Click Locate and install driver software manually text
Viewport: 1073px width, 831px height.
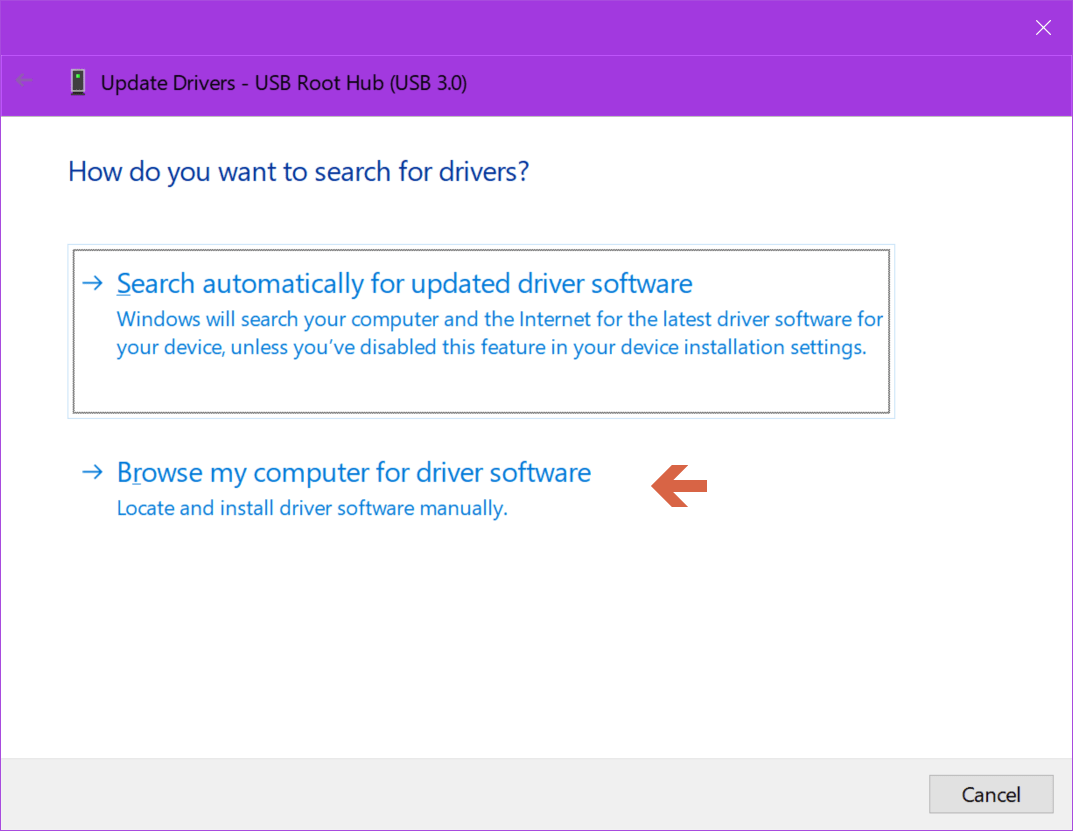pyautogui.click(x=313, y=508)
